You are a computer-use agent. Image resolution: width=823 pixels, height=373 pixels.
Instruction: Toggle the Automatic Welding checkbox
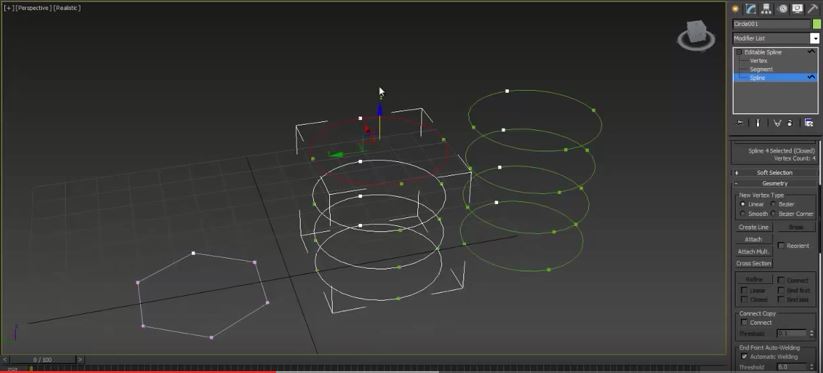[x=744, y=356]
